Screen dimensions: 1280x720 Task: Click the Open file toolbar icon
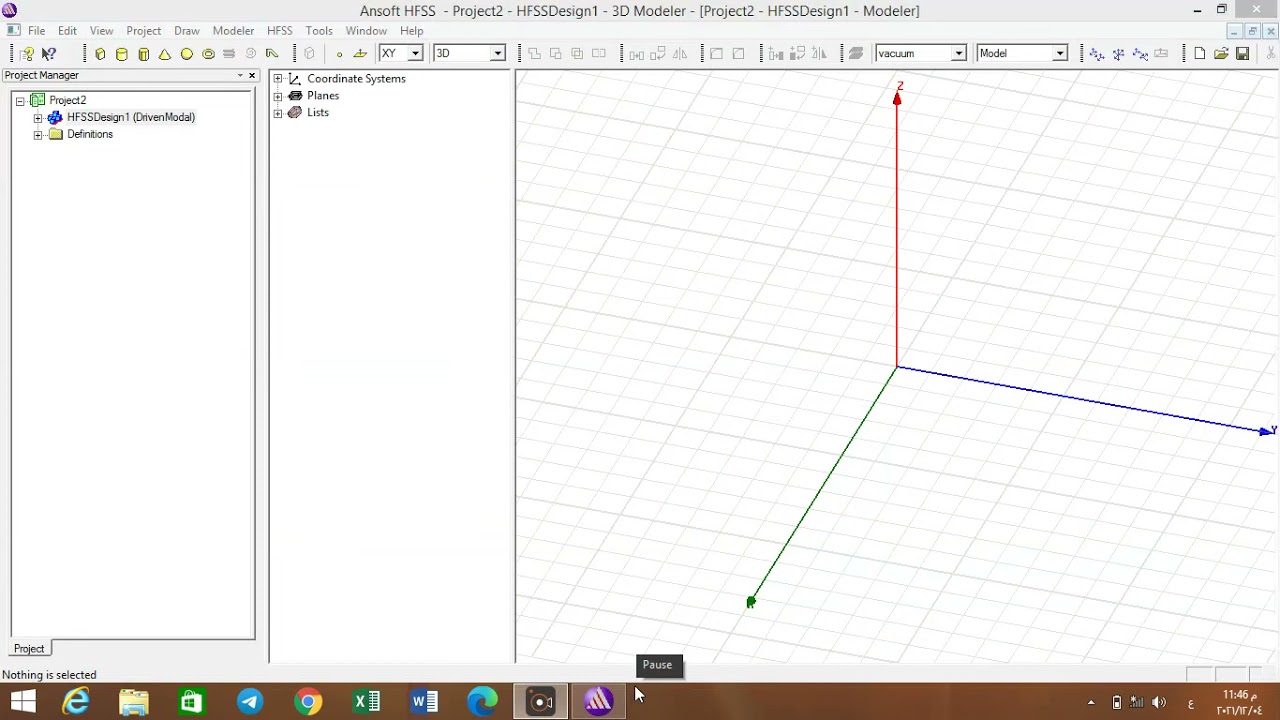click(1221, 54)
